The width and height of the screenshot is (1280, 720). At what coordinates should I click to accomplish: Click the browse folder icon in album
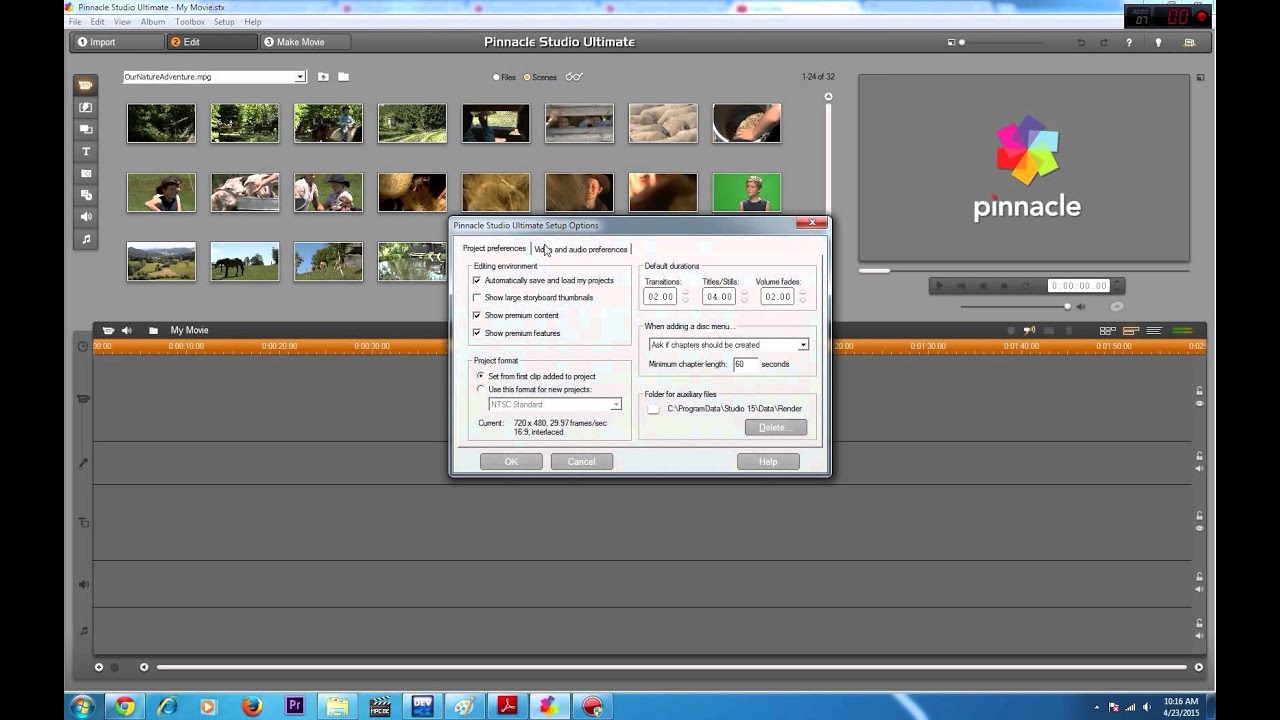(343, 77)
